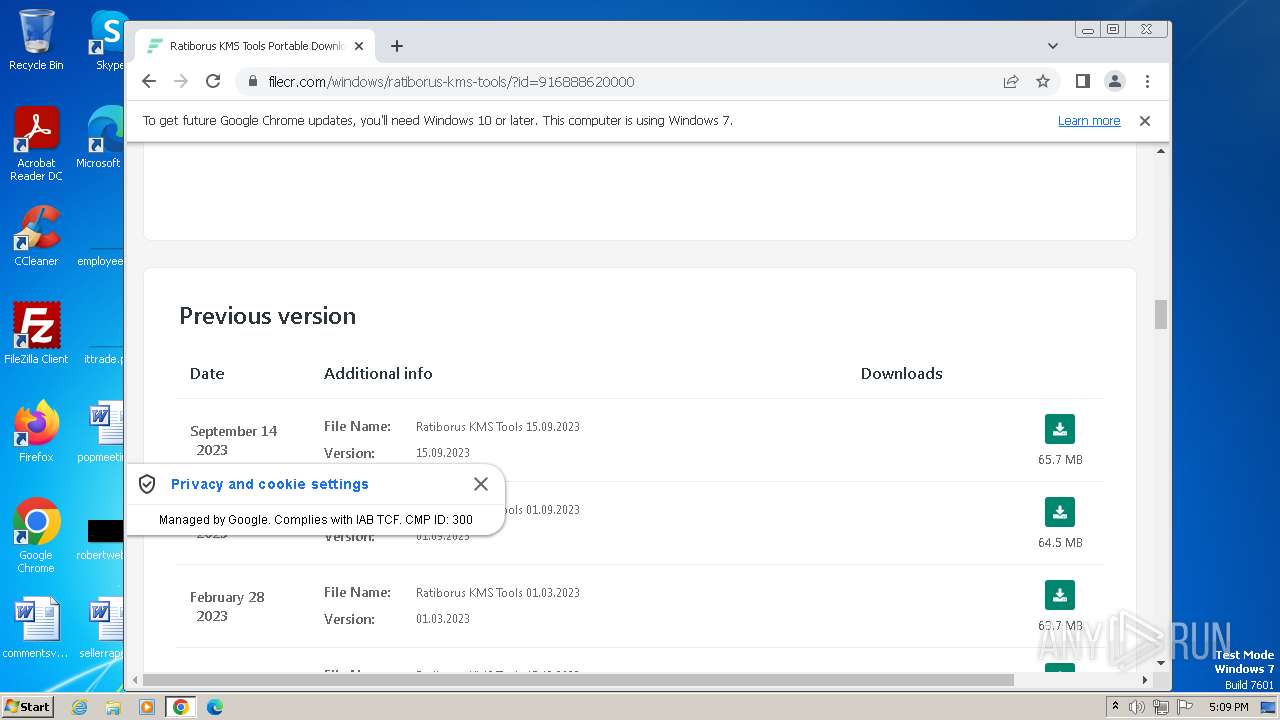This screenshot has width=1280, height=720.
Task: Click the horizontal scroll left arrow
Action: tap(134, 680)
